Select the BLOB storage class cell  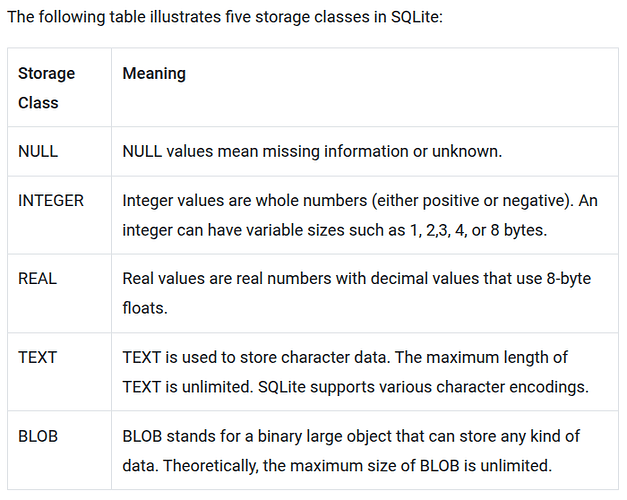(38, 436)
